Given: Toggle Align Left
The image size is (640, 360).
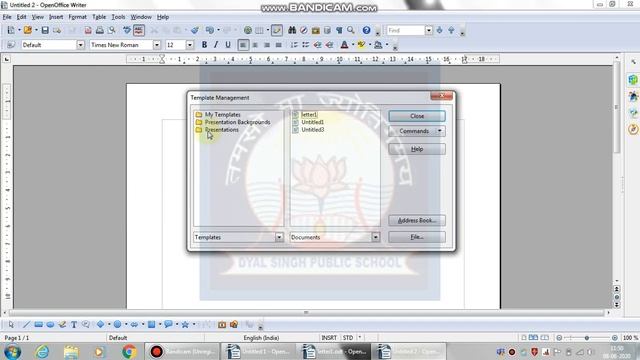Looking at the screenshot, I should click(243, 45).
